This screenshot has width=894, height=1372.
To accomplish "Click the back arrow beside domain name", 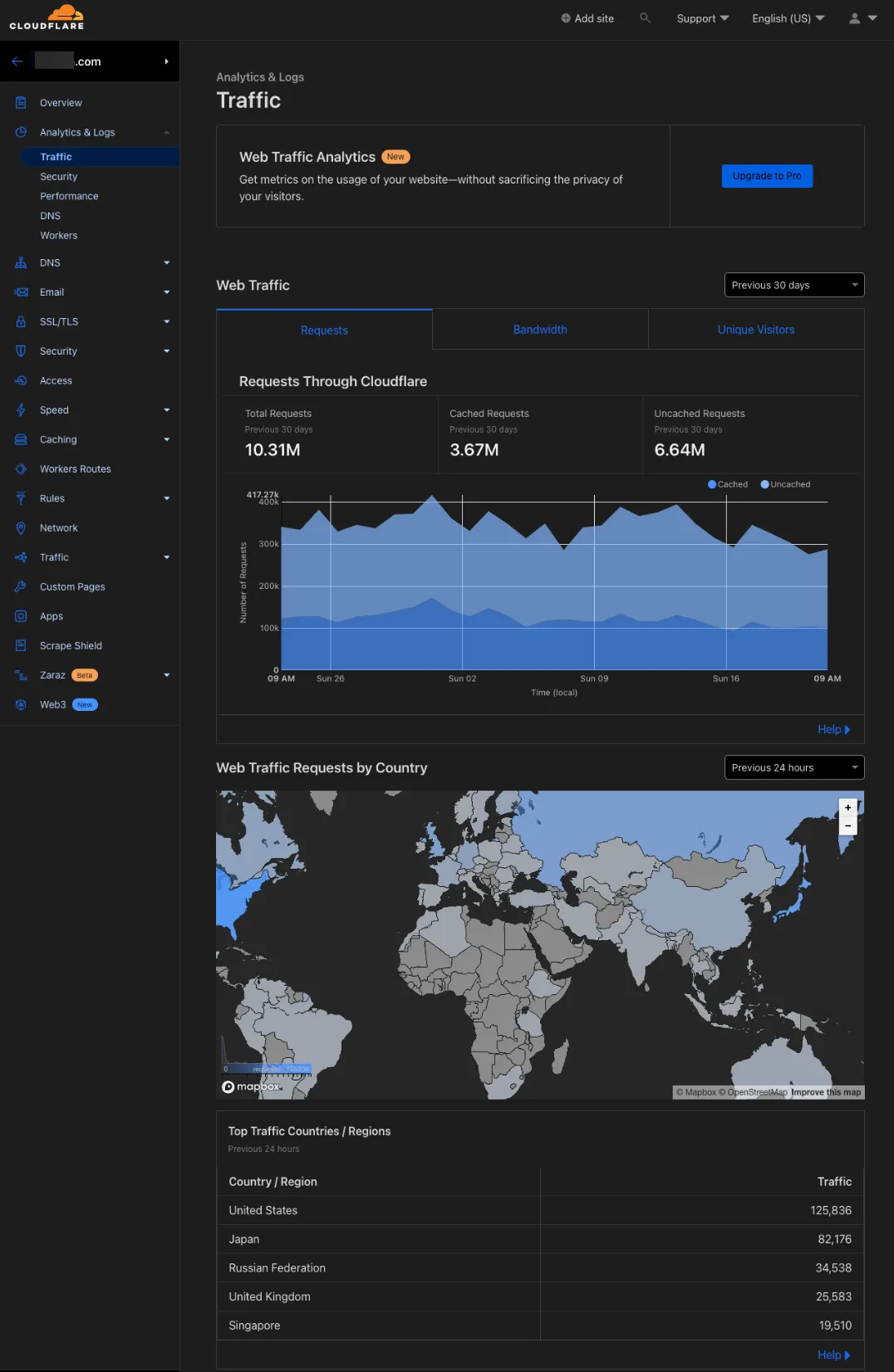I will tap(17, 61).
